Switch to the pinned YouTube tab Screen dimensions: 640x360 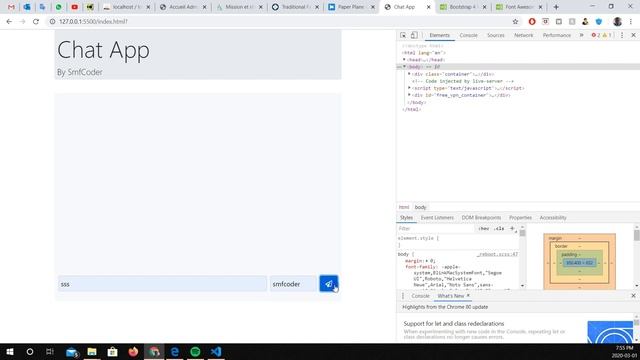pos(74,7)
